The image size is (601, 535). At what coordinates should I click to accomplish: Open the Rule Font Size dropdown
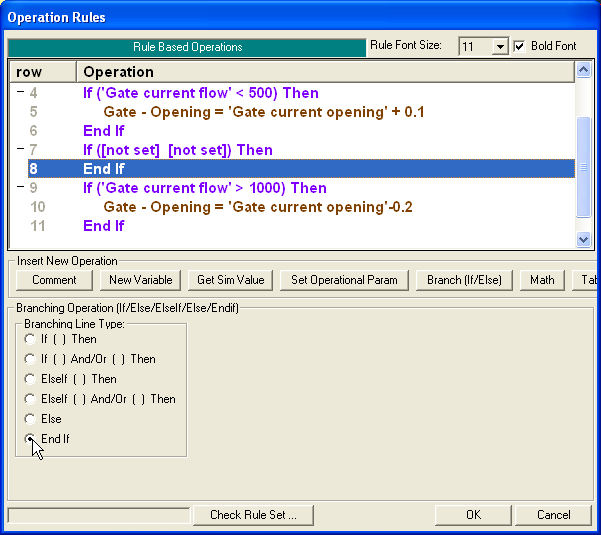click(x=499, y=47)
